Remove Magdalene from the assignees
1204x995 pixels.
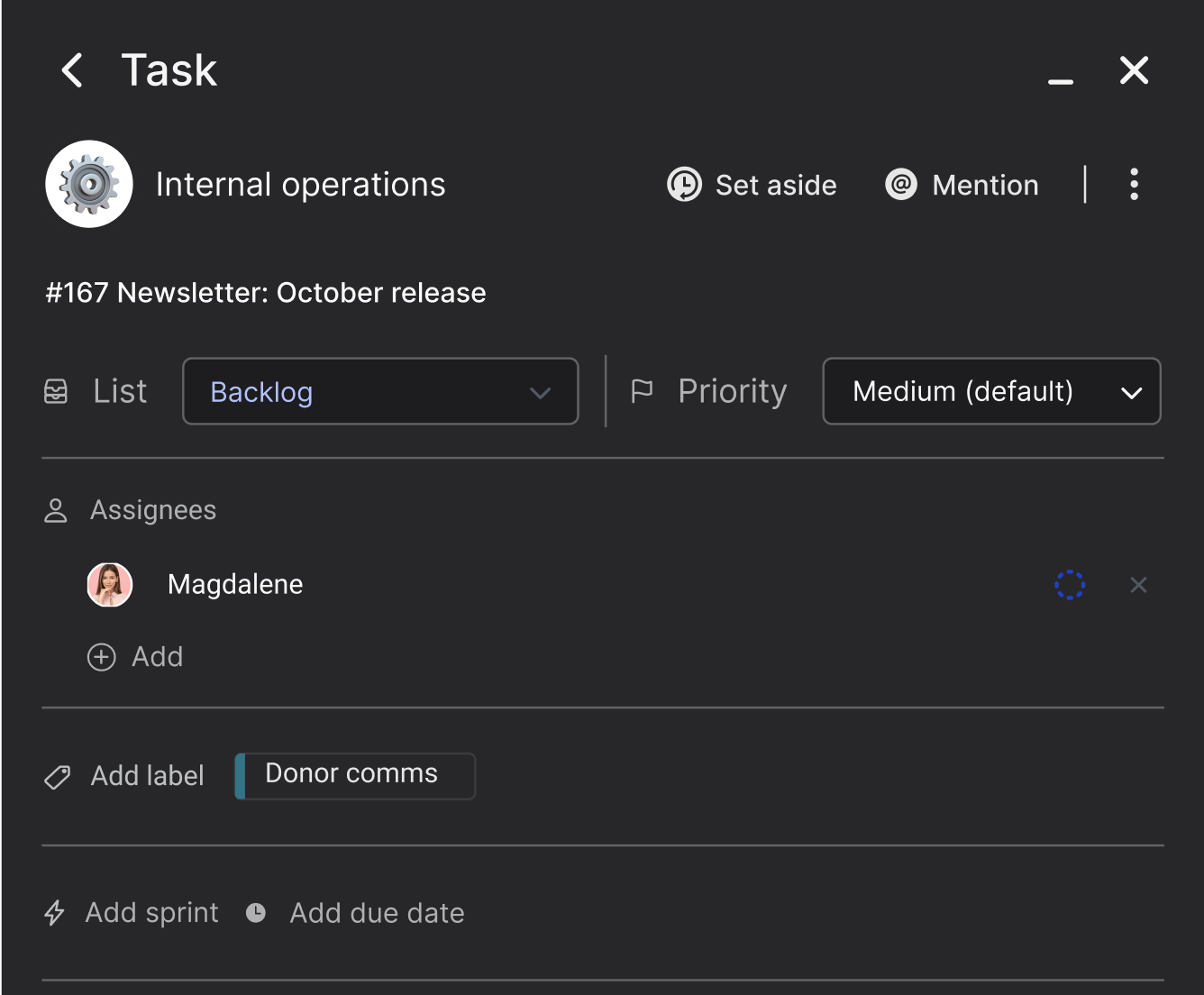[1138, 585]
